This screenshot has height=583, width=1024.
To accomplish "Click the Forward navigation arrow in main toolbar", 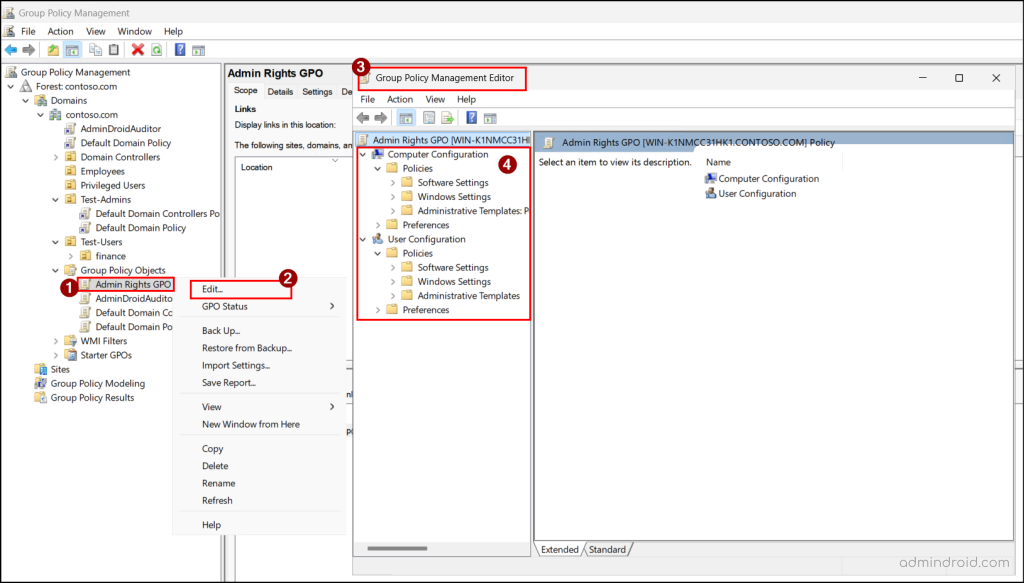I will (28, 49).
